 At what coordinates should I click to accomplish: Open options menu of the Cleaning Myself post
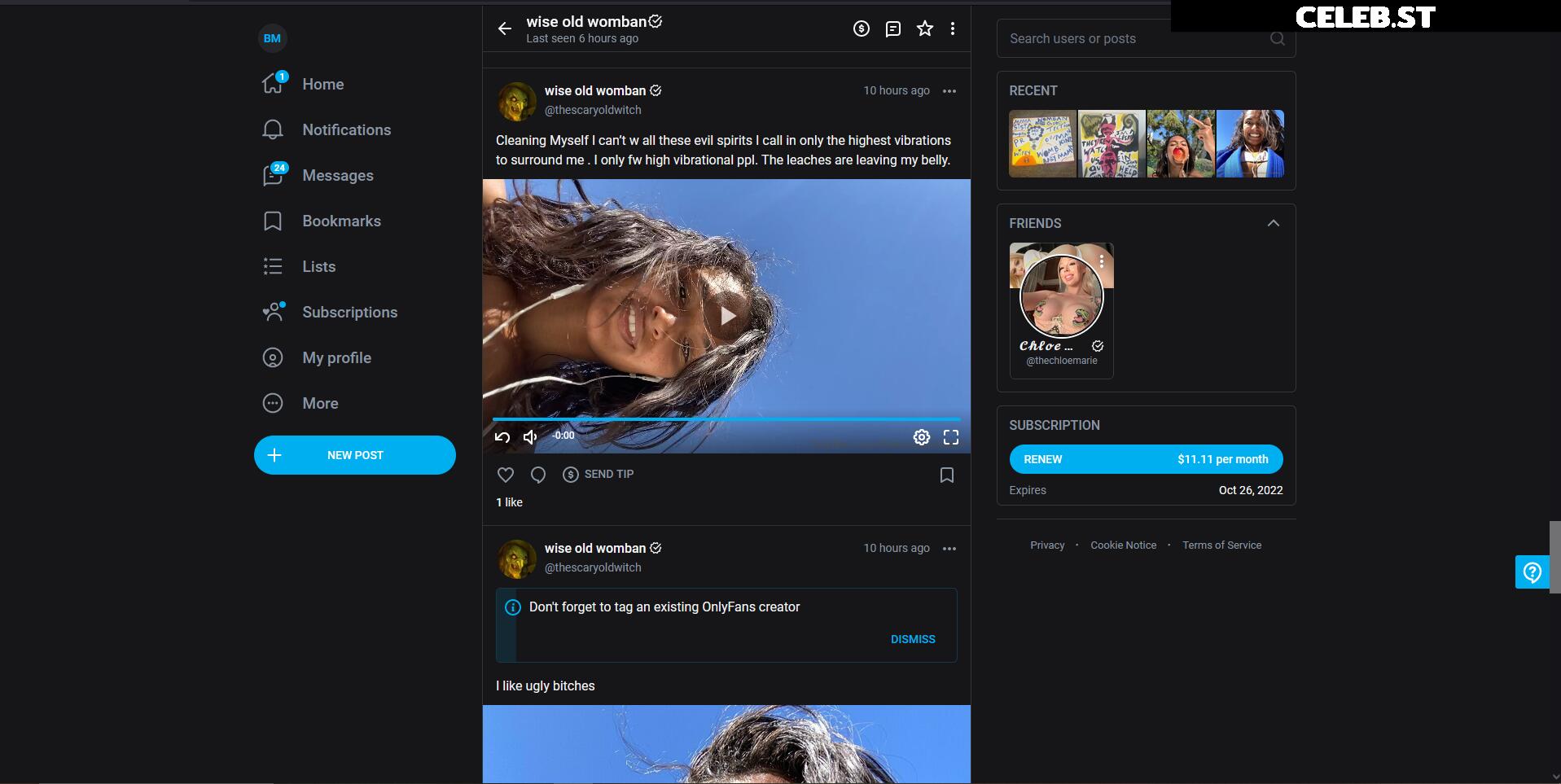coord(949,91)
